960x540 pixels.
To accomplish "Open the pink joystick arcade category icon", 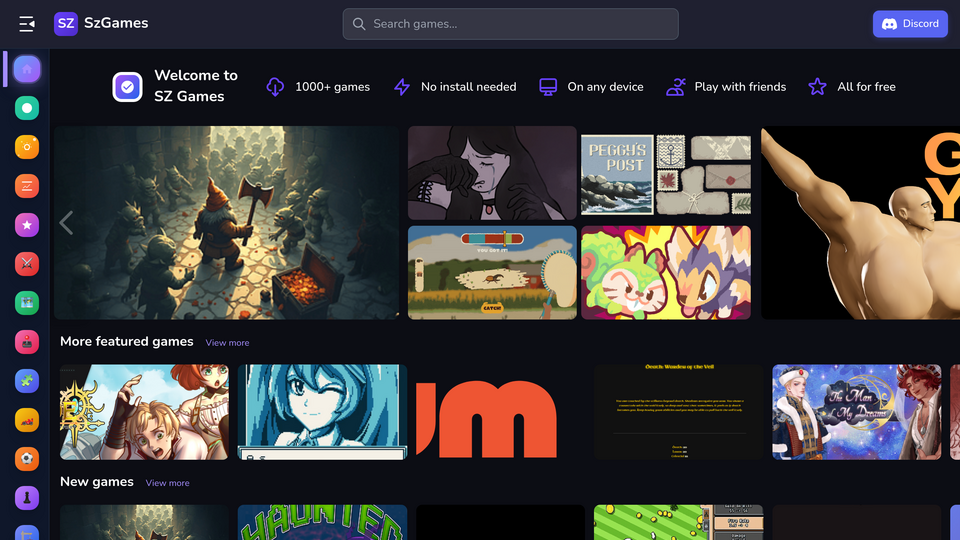I will point(27,342).
